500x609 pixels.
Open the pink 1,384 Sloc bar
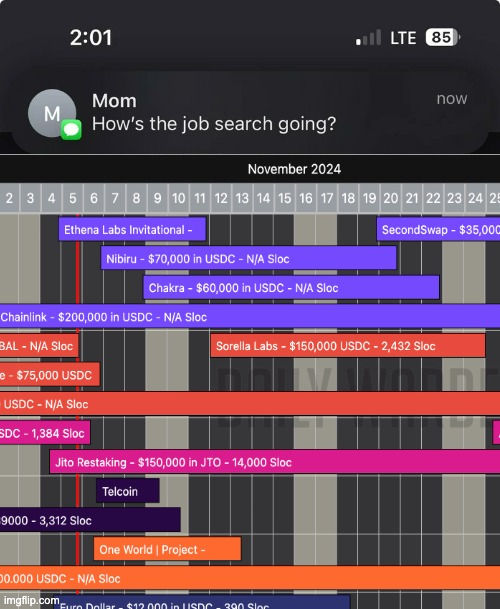tap(45, 433)
